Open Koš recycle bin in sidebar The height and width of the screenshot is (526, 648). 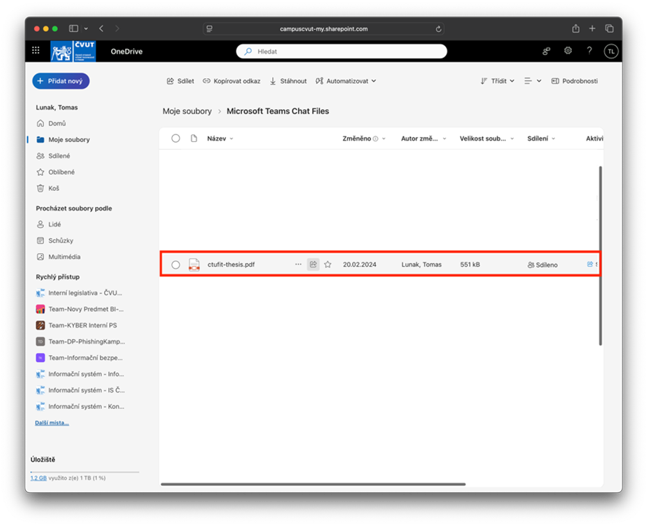pyautogui.click(x=56, y=187)
